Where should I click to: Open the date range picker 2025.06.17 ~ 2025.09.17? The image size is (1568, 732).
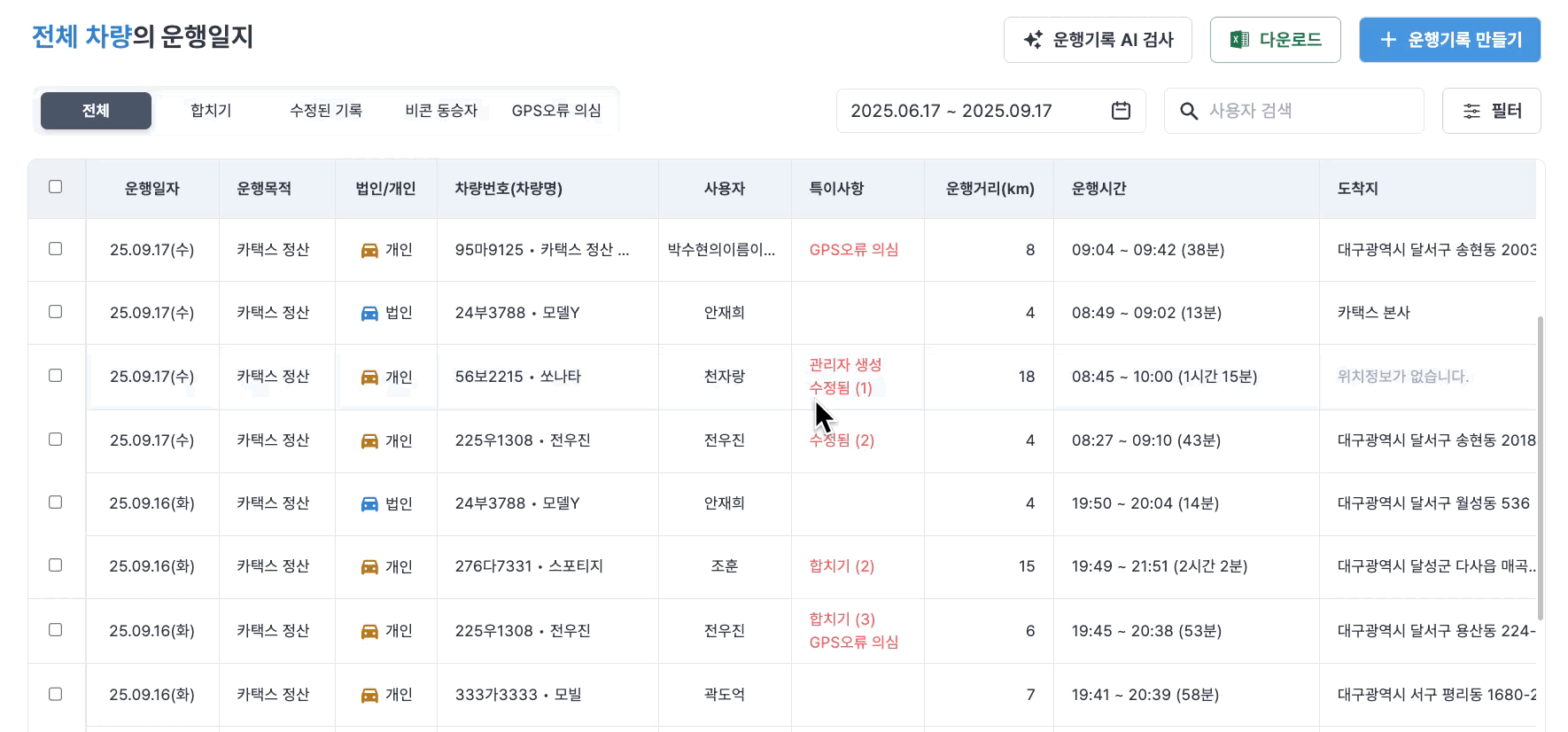(x=951, y=111)
